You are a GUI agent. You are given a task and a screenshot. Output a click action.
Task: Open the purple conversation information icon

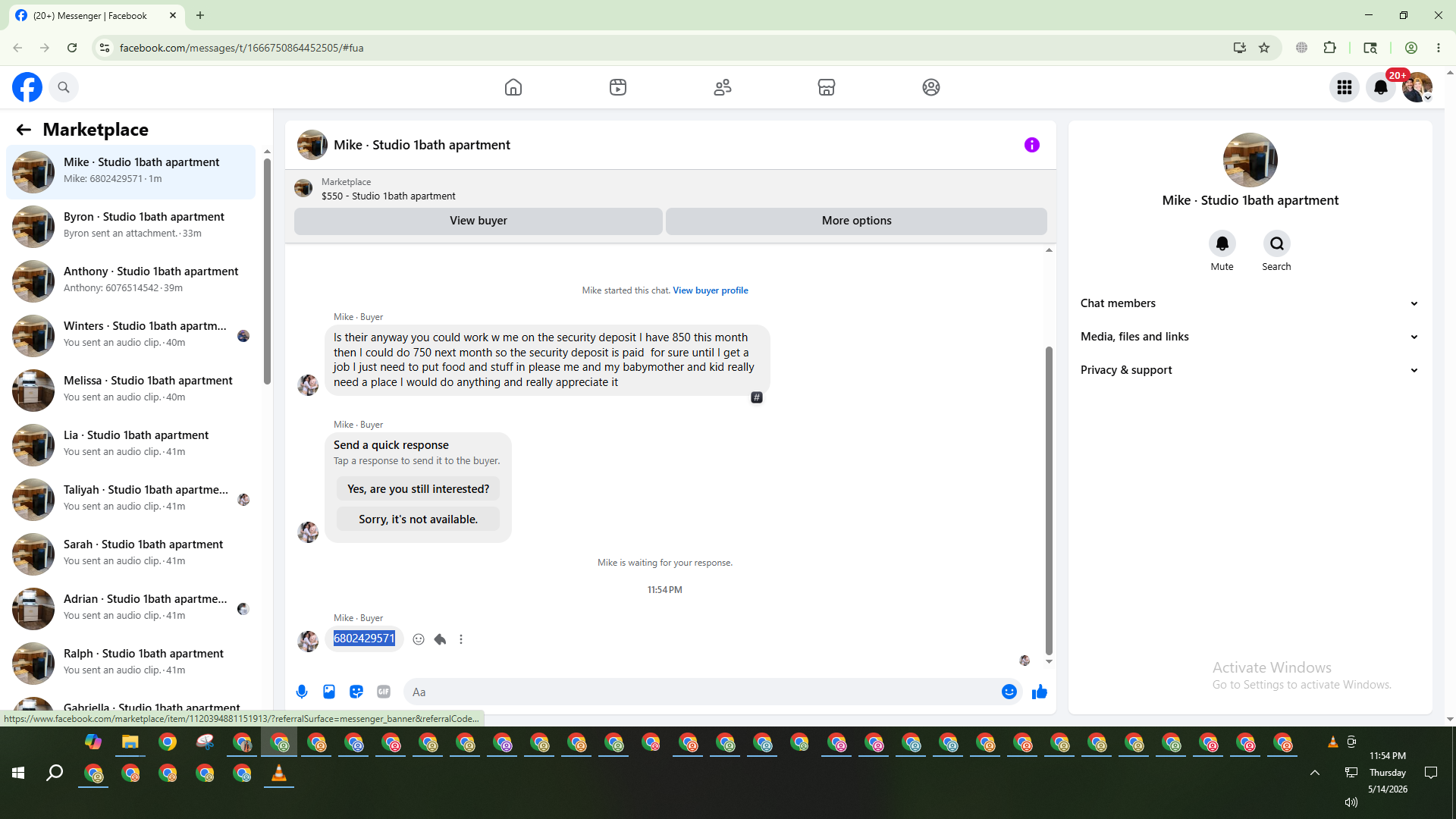pyautogui.click(x=1032, y=145)
